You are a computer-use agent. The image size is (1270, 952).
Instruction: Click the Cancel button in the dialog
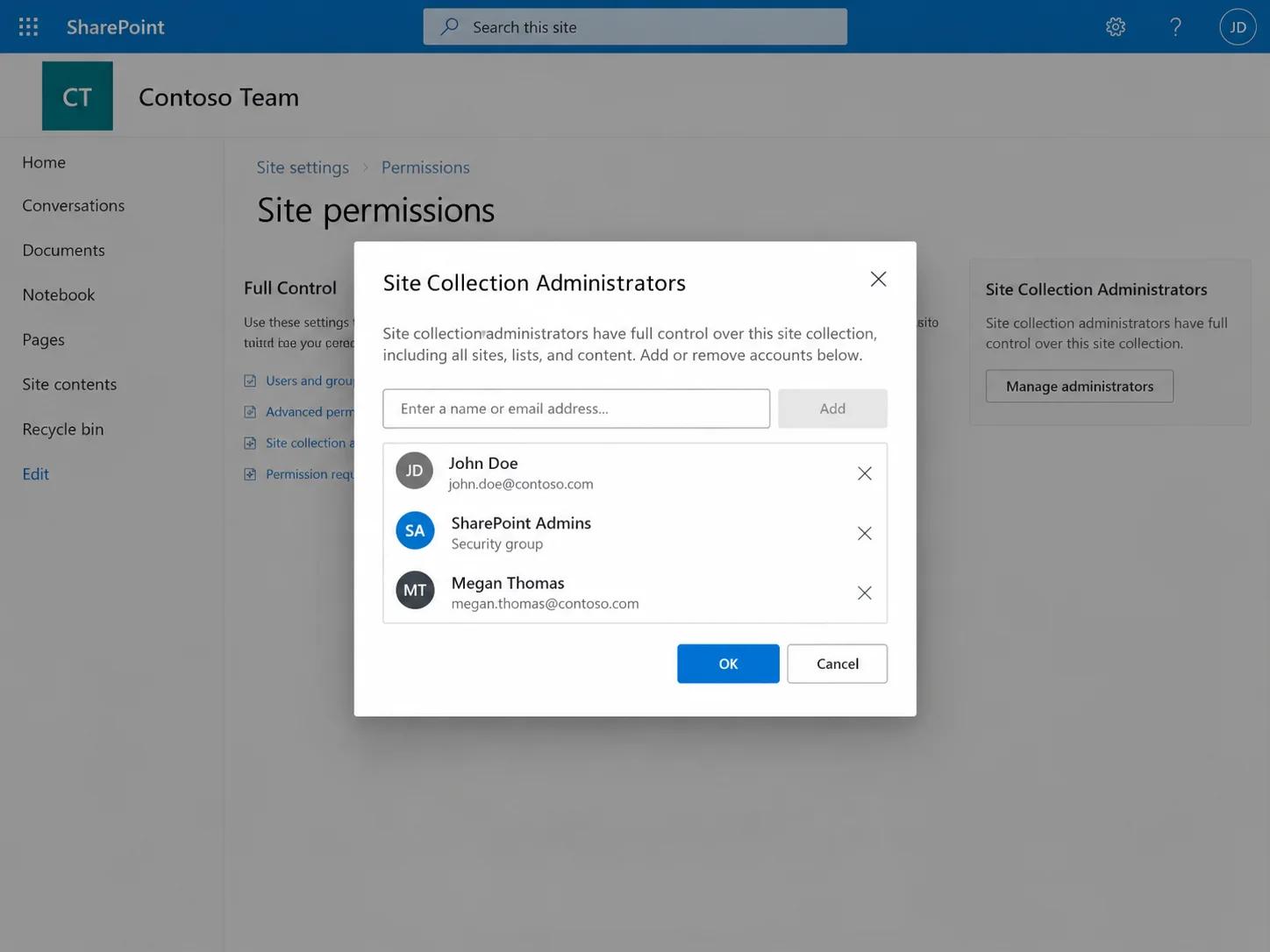click(x=838, y=664)
